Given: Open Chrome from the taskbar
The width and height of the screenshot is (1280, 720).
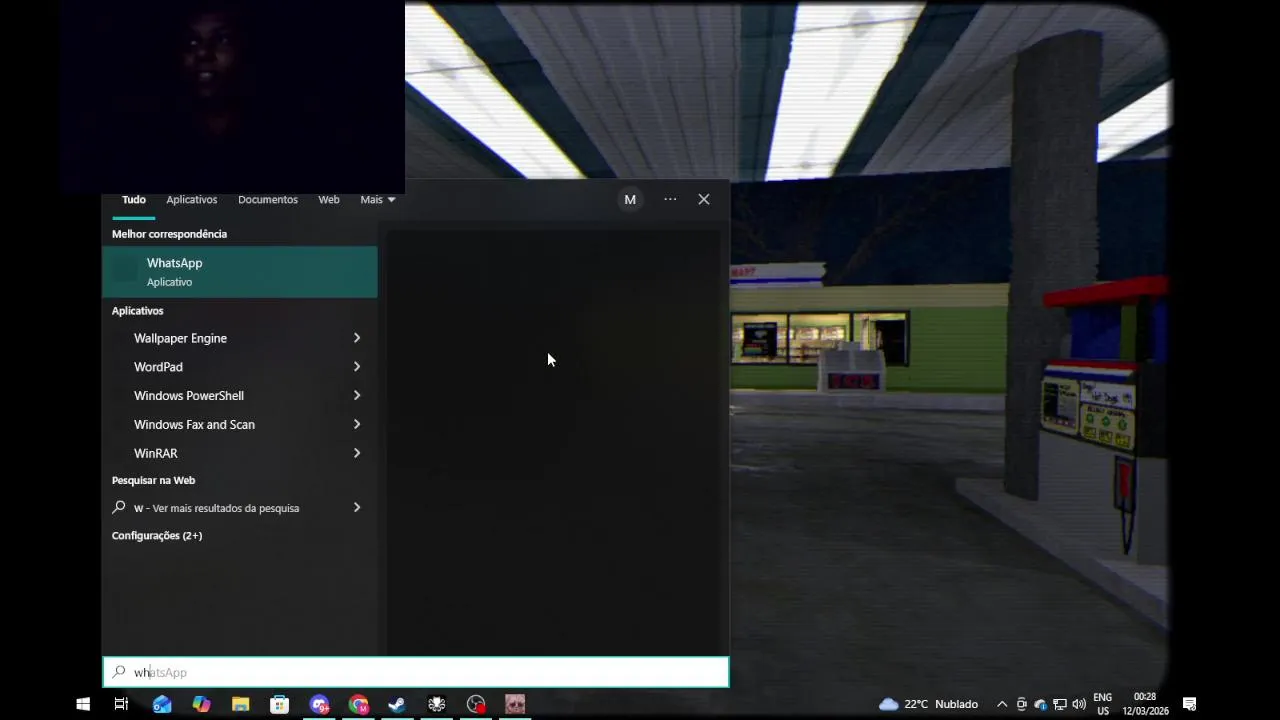Looking at the screenshot, I should [x=358, y=704].
